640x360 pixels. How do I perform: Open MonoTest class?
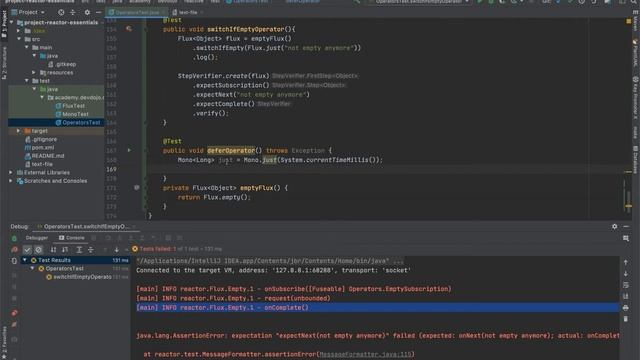[72, 114]
